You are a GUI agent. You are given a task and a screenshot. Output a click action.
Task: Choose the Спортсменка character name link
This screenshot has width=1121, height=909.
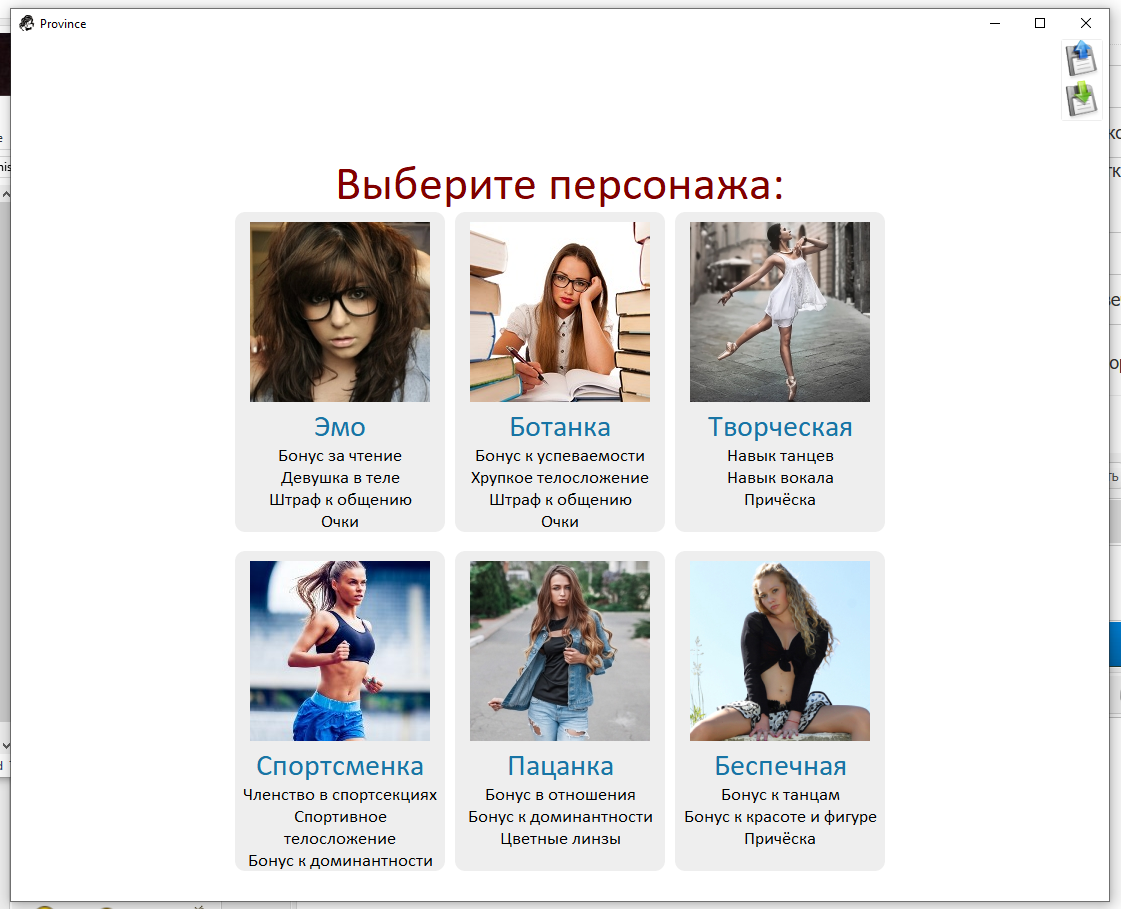[340, 766]
